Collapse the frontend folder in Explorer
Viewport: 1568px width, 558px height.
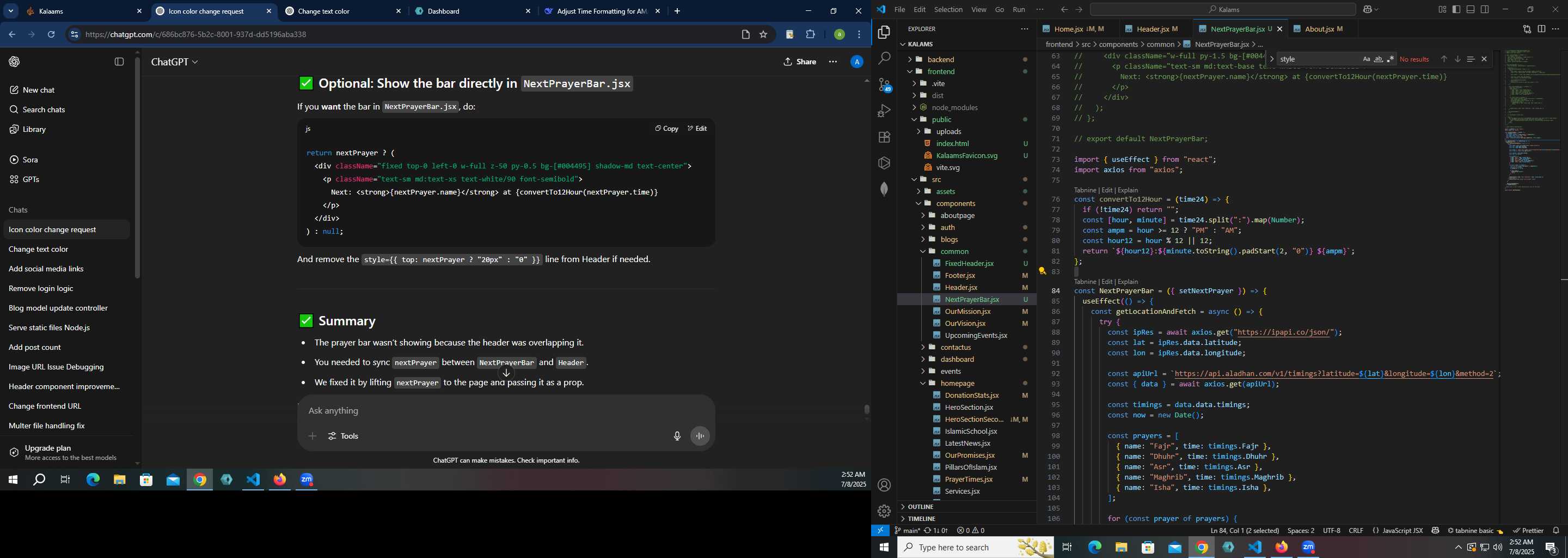click(x=966, y=72)
